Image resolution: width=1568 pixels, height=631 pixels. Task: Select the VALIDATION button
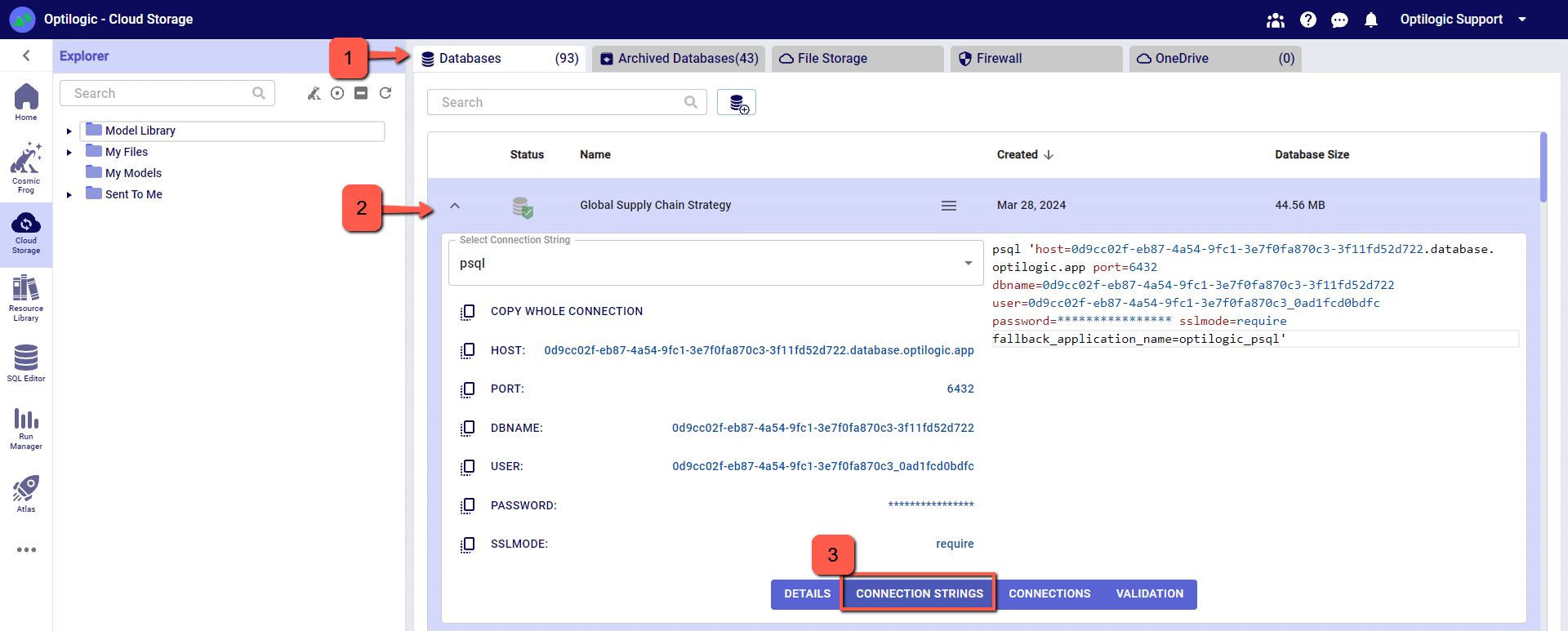click(1150, 594)
